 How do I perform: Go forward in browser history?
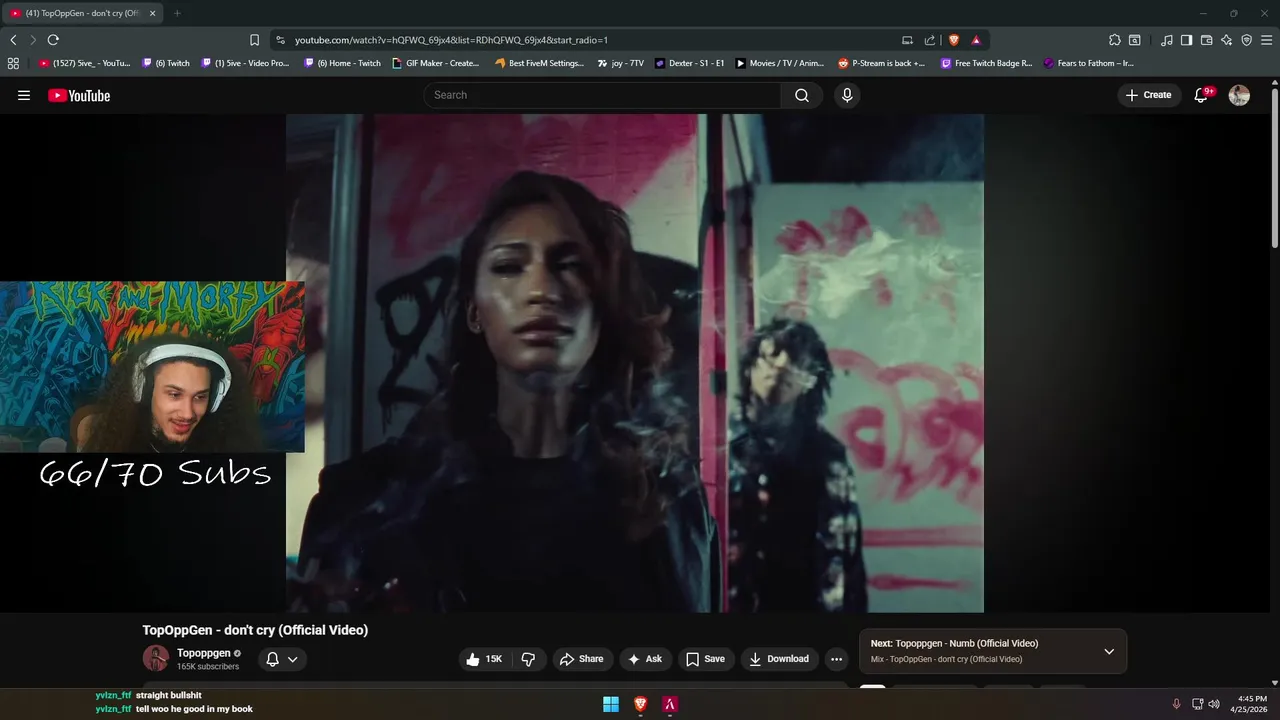(x=33, y=40)
